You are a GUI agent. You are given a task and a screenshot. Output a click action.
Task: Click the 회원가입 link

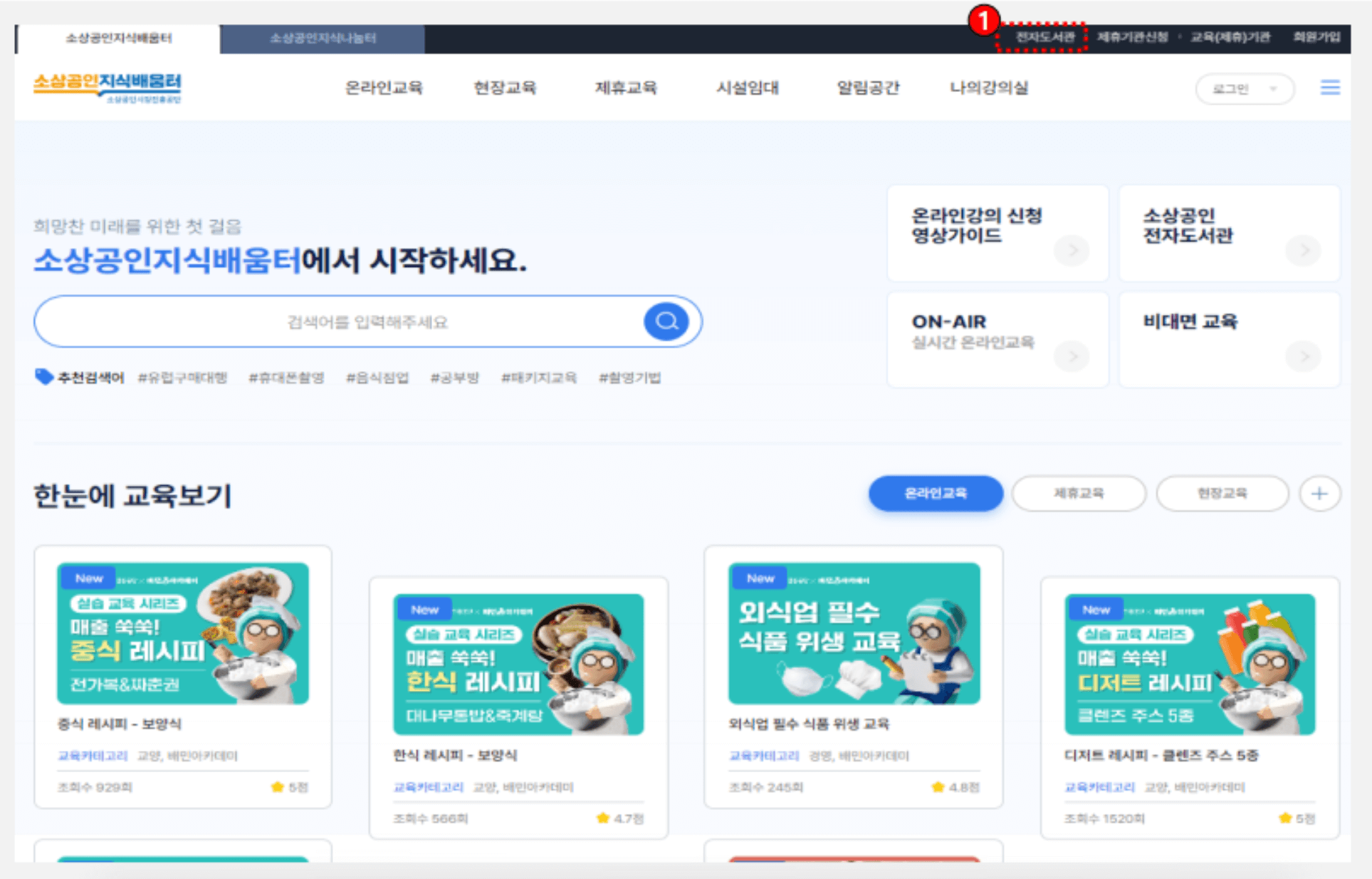click(1316, 37)
